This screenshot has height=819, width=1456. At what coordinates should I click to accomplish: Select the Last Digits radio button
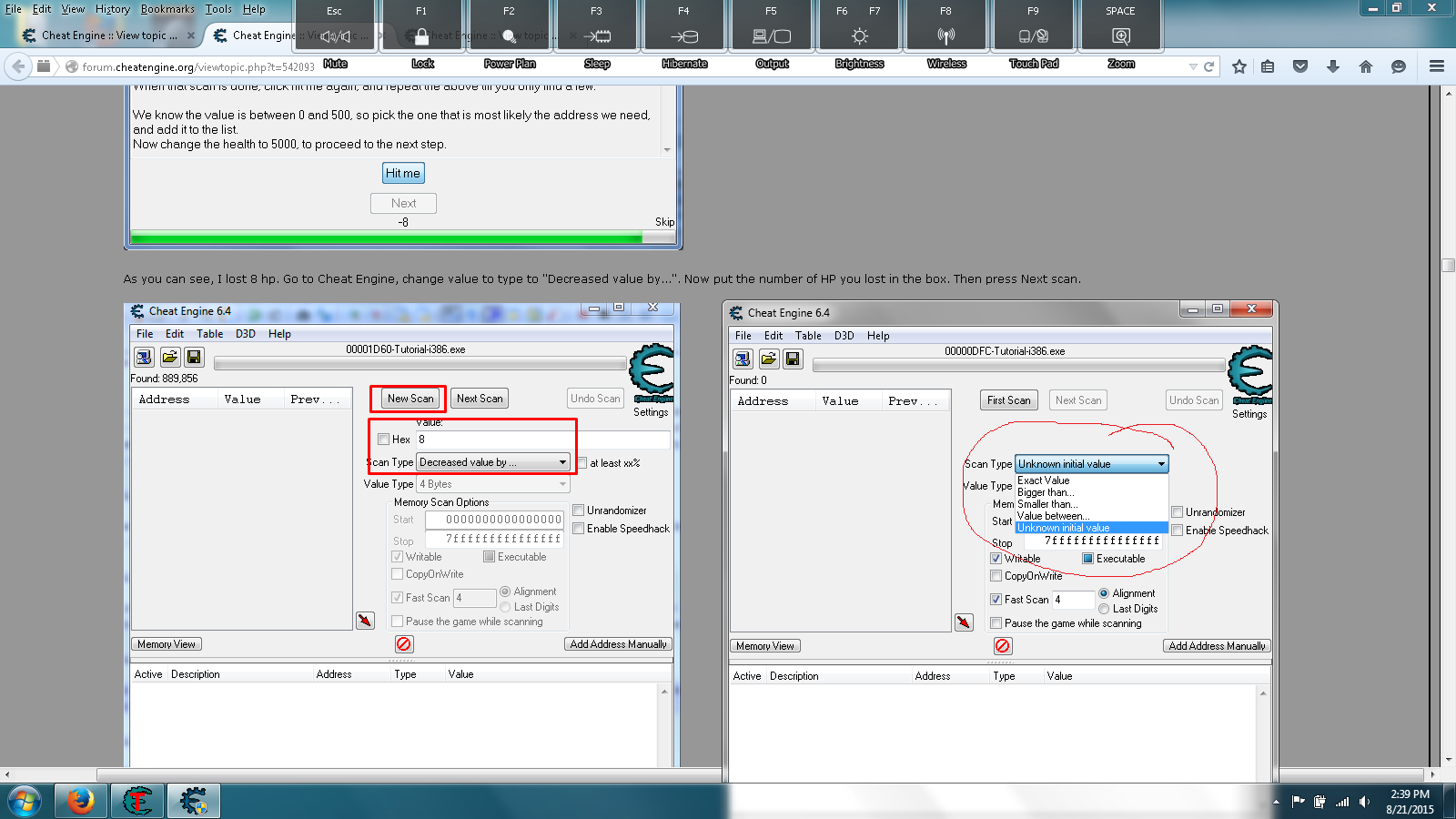click(506, 607)
